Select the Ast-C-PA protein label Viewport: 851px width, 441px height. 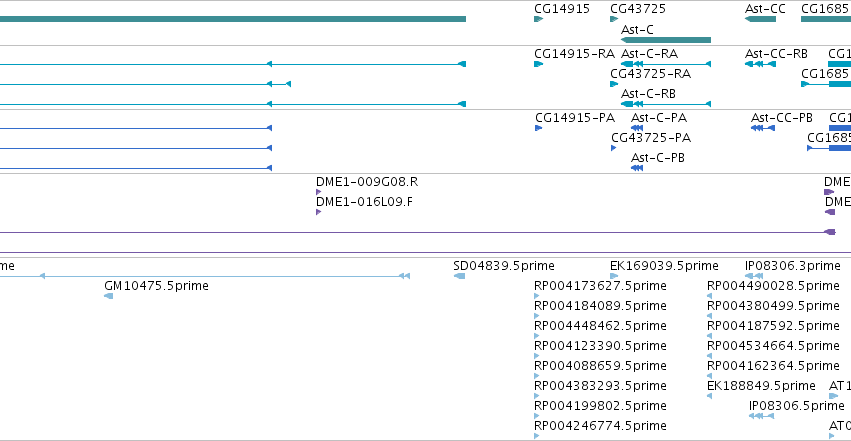[x=659, y=118]
